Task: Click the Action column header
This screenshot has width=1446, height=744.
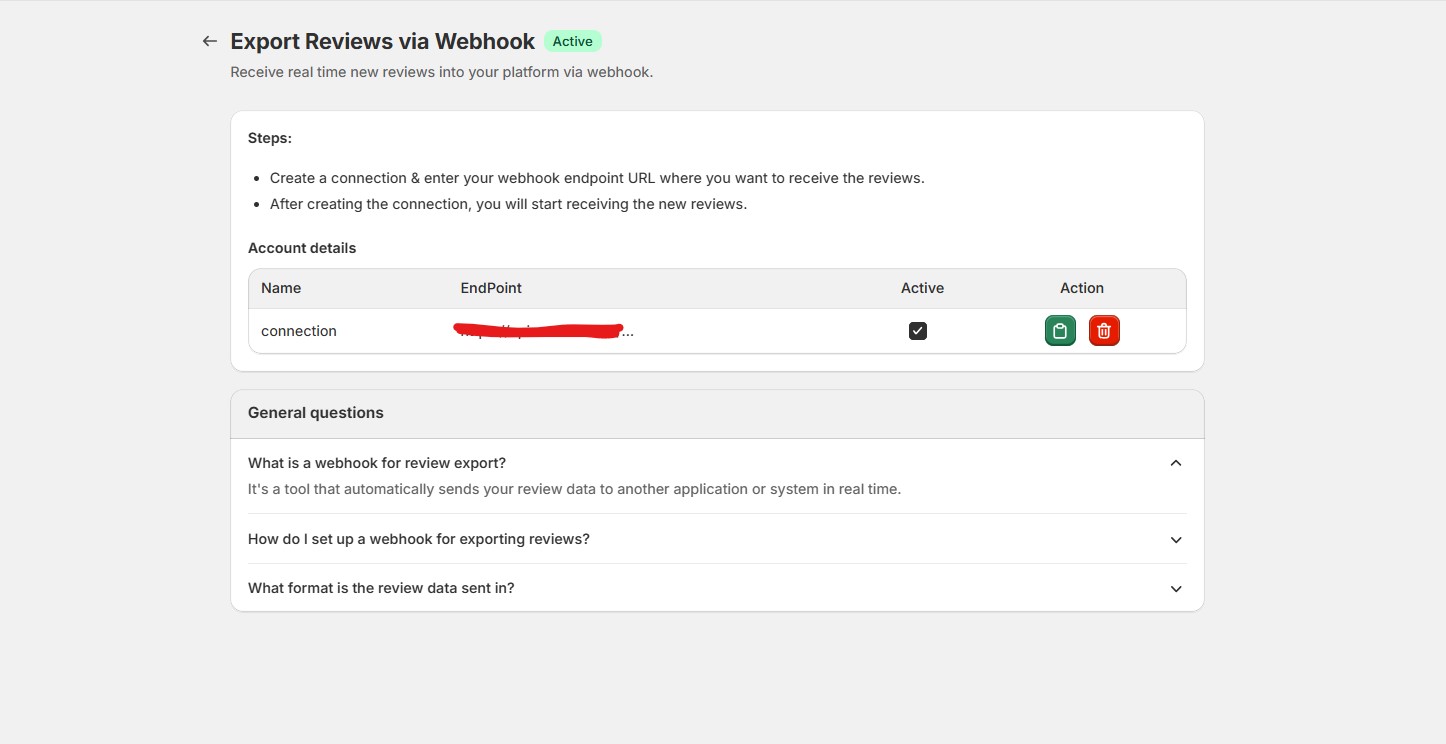Action: pyautogui.click(x=1082, y=288)
